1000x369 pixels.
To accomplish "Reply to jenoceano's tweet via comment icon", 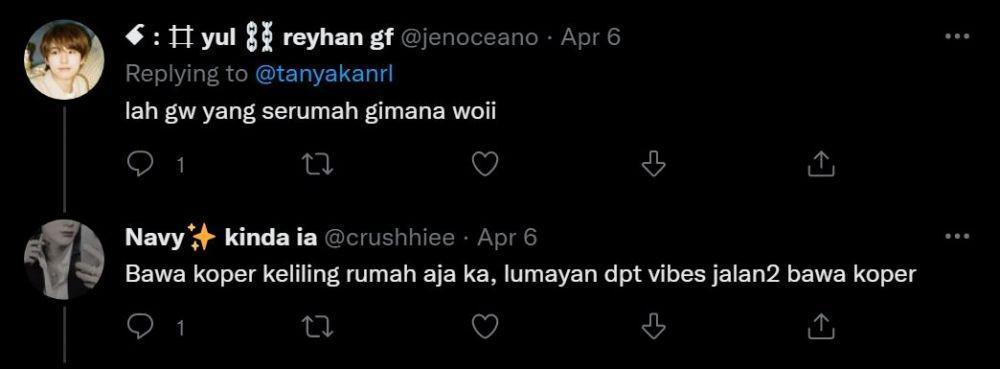I will (x=138, y=165).
